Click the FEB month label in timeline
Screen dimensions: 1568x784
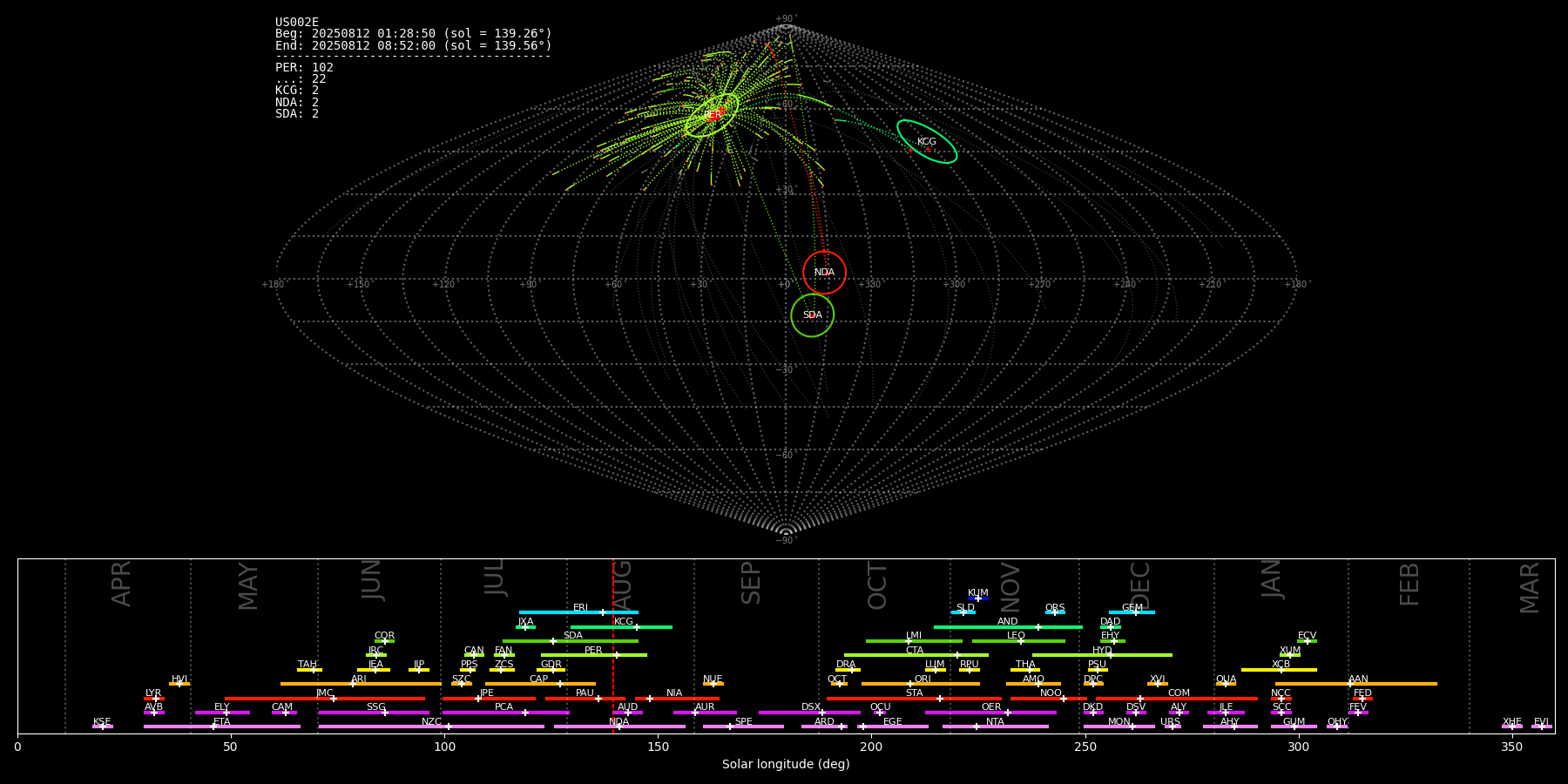tap(1409, 585)
